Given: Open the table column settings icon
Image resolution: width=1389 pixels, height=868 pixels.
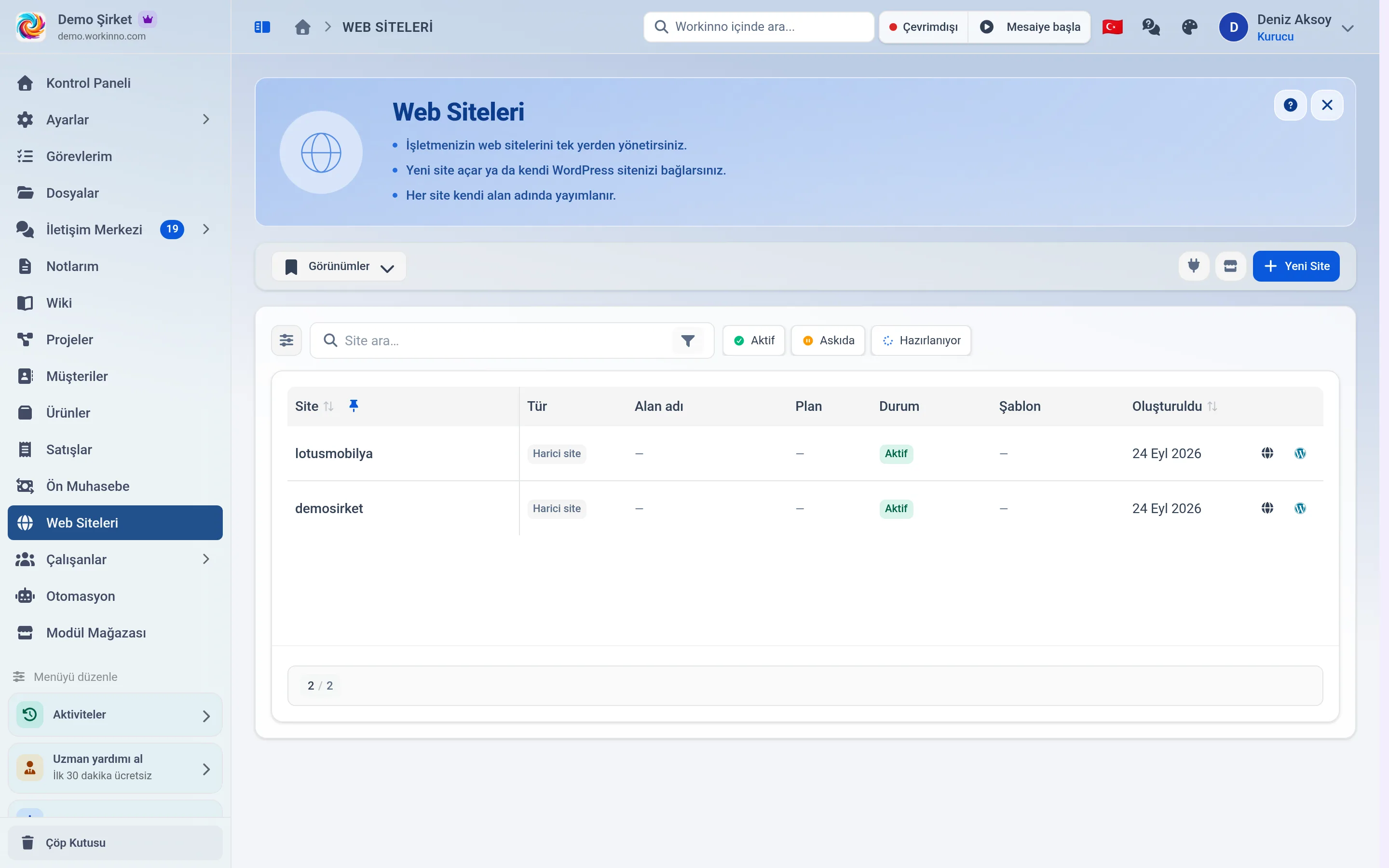Looking at the screenshot, I should pos(286,340).
